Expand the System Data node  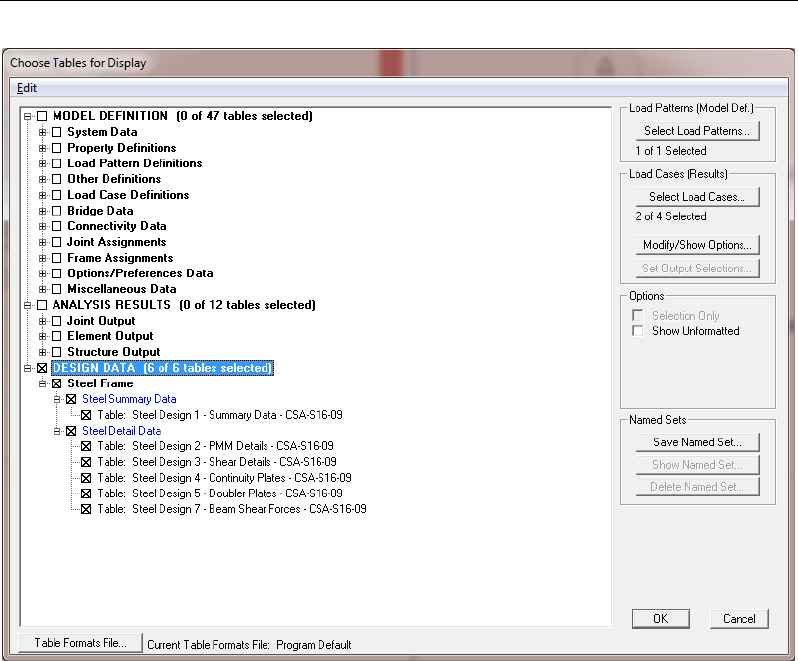click(x=42, y=132)
